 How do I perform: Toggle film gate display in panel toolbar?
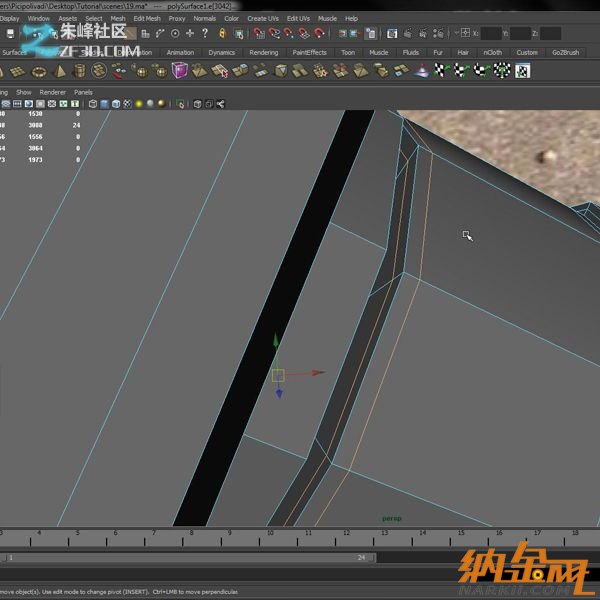17,104
